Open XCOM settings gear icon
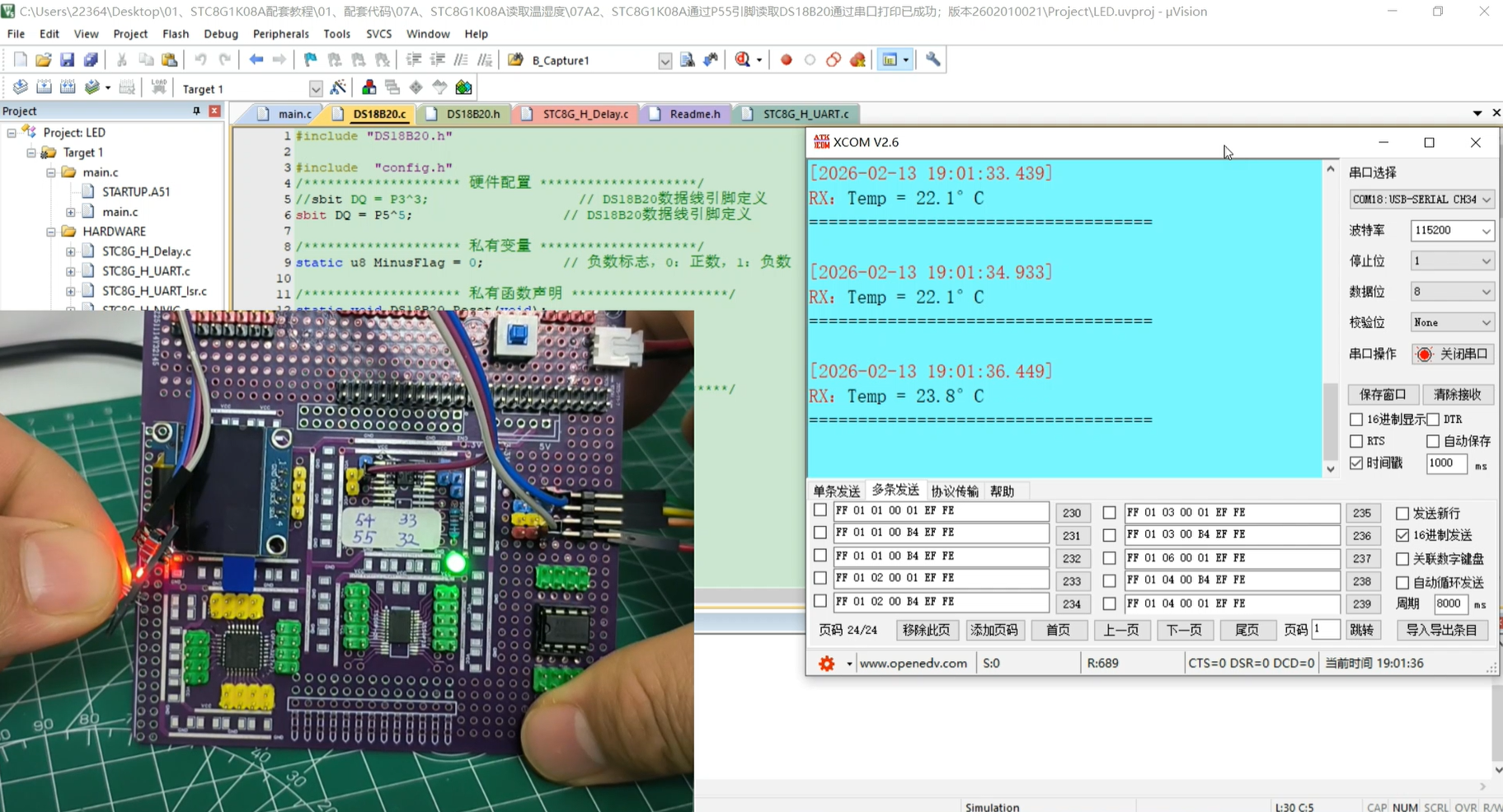Viewport: 1503px width, 812px height. tap(826, 664)
